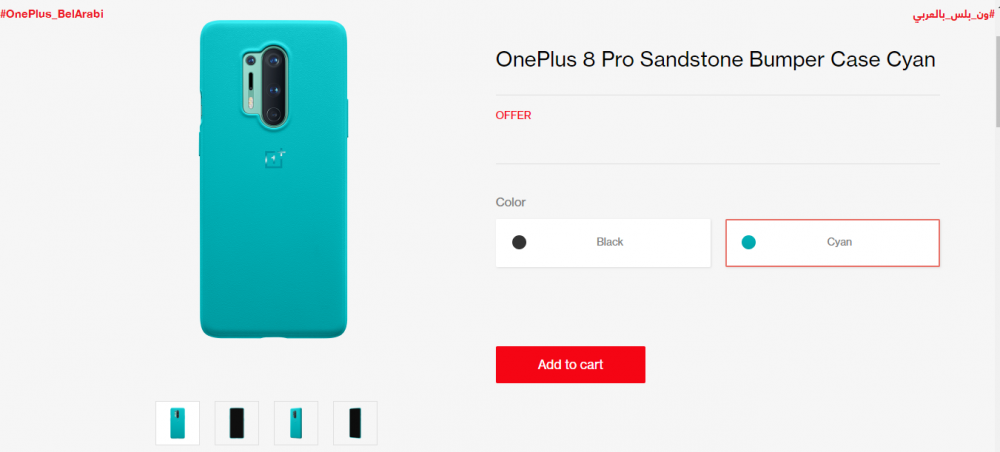This screenshot has width=1000, height=452.
Task: Click the OnePlus logo on the case
Action: point(272,158)
